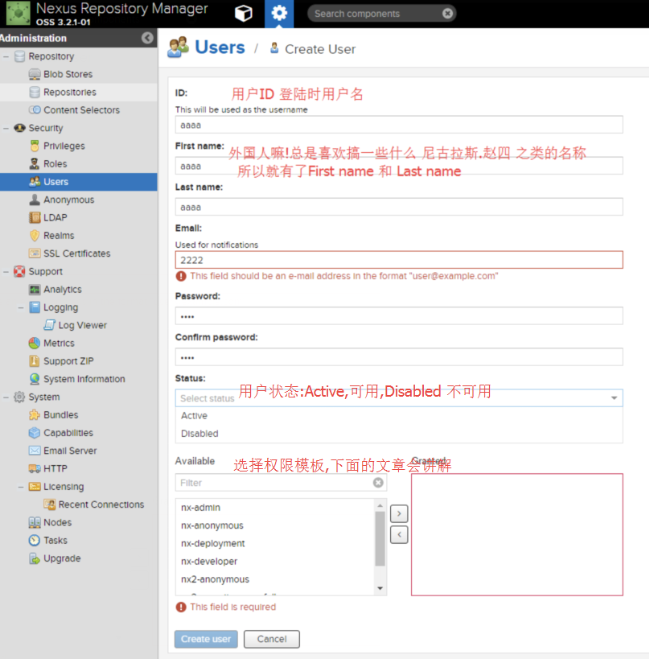Click the Password input field
Viewport: 649px width, 659px height.
(x=398, y=316)
